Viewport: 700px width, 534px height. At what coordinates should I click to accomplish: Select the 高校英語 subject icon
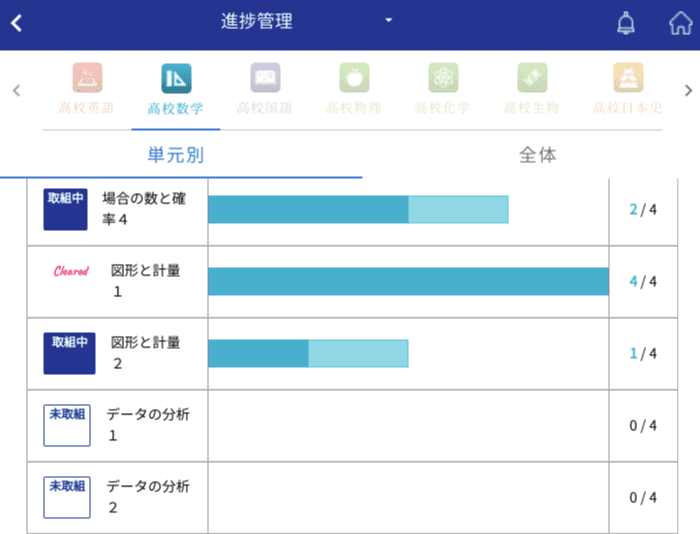click(88, 78)
